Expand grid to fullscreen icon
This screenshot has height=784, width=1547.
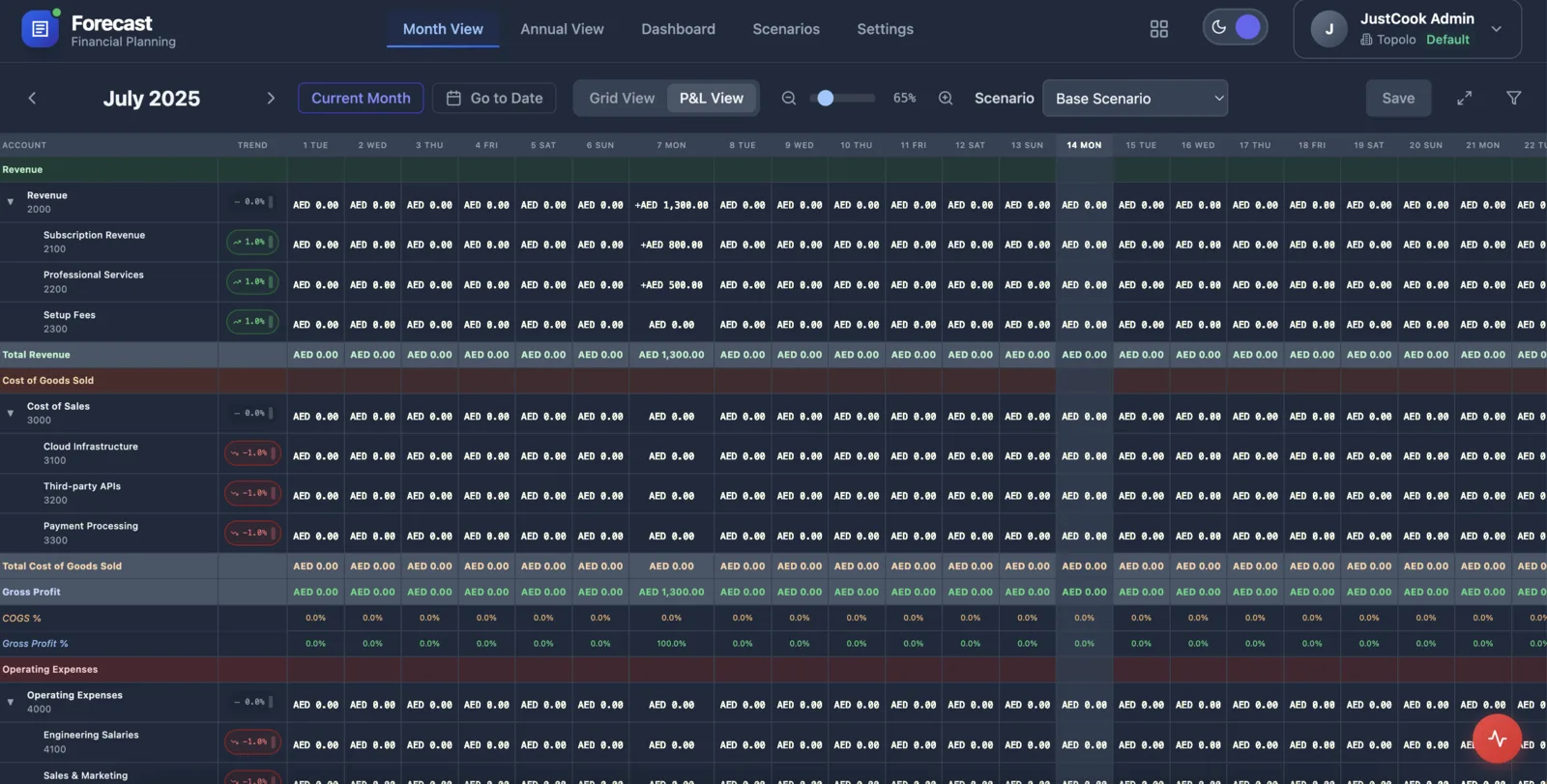point(1464,99)
